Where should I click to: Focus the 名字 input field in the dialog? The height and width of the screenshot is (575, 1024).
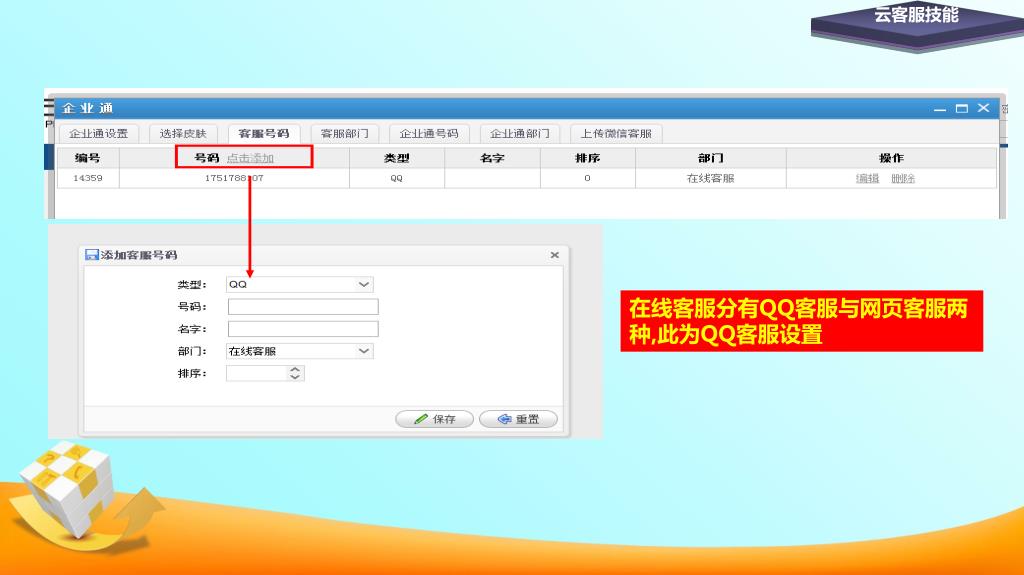pyautogui.click(x=303, y=329)
